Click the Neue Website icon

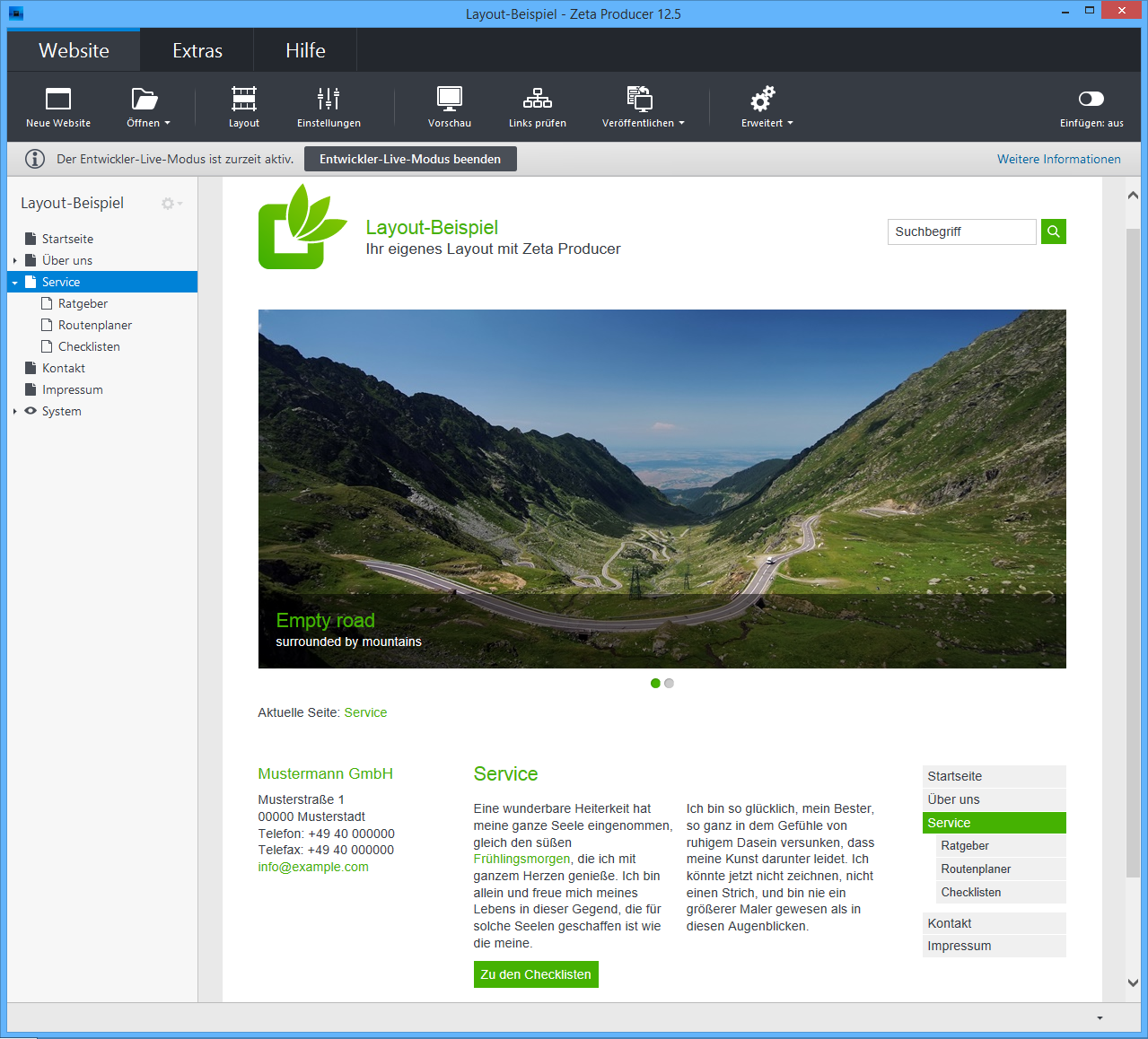(x=58, y=99)
